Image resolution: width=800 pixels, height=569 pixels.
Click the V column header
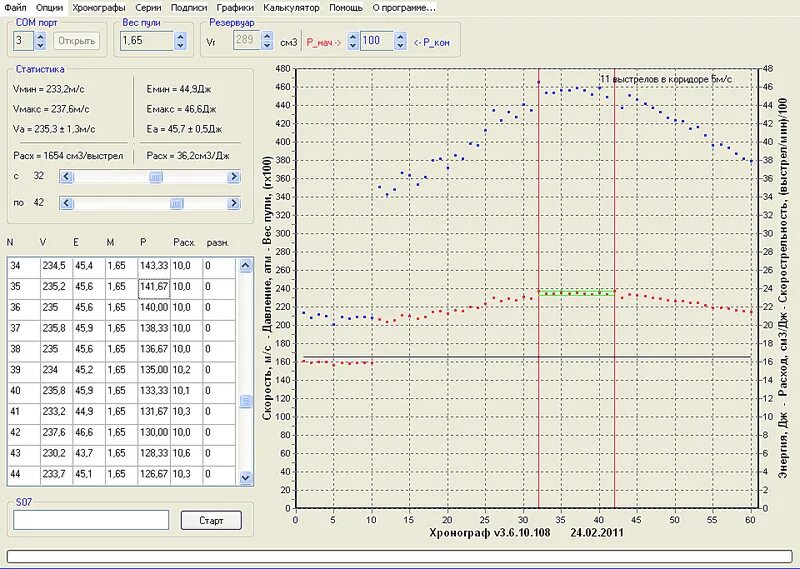pos(43,242)
